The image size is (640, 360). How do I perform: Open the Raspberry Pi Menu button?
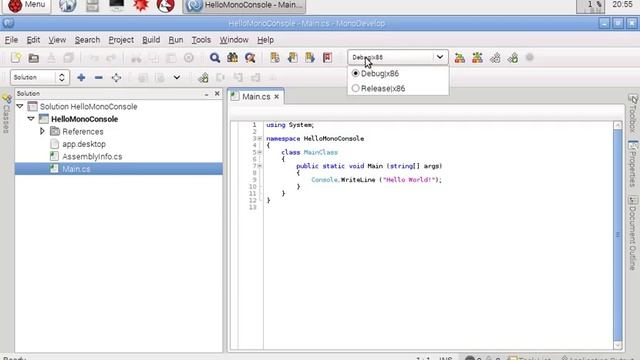tap(27, 5)
